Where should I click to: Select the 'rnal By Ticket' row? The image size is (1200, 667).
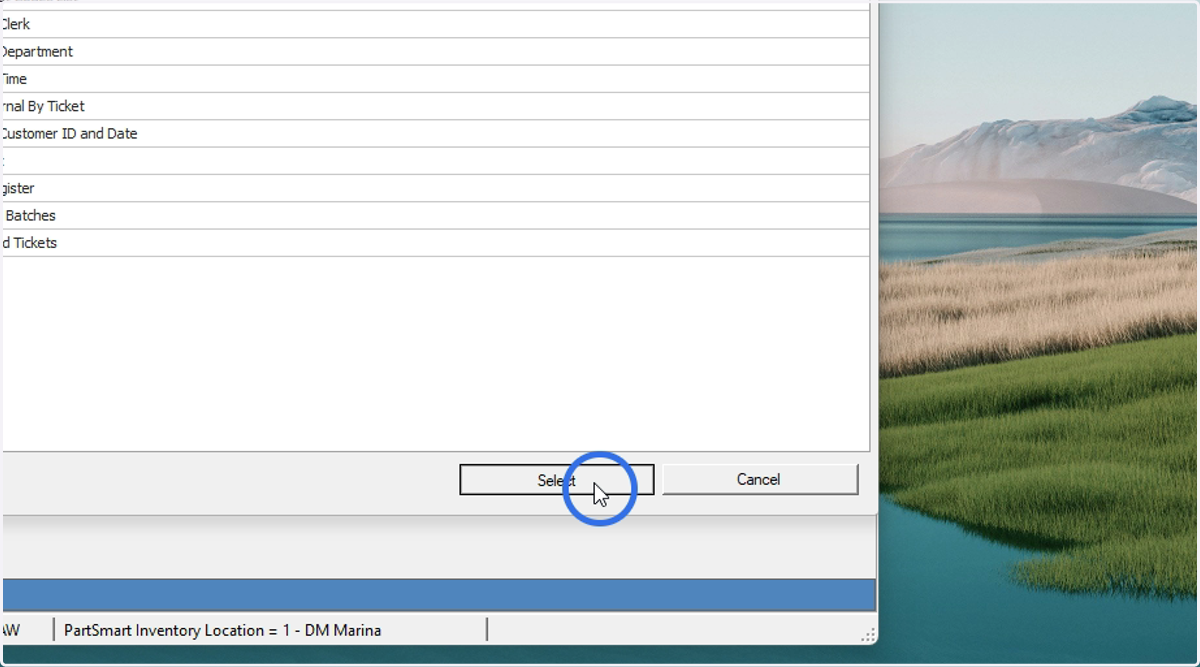435,106
